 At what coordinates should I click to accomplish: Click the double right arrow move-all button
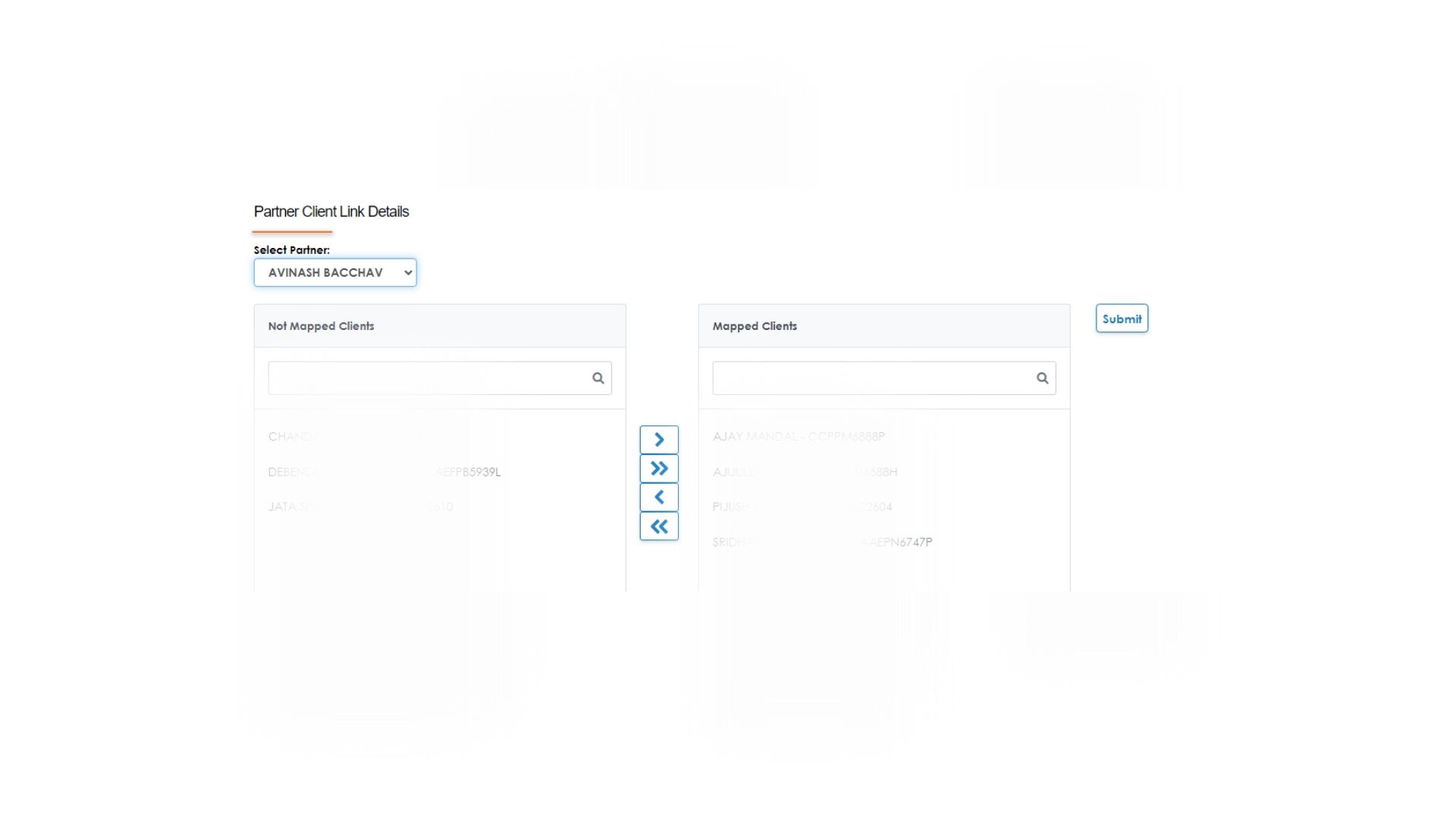659,469
